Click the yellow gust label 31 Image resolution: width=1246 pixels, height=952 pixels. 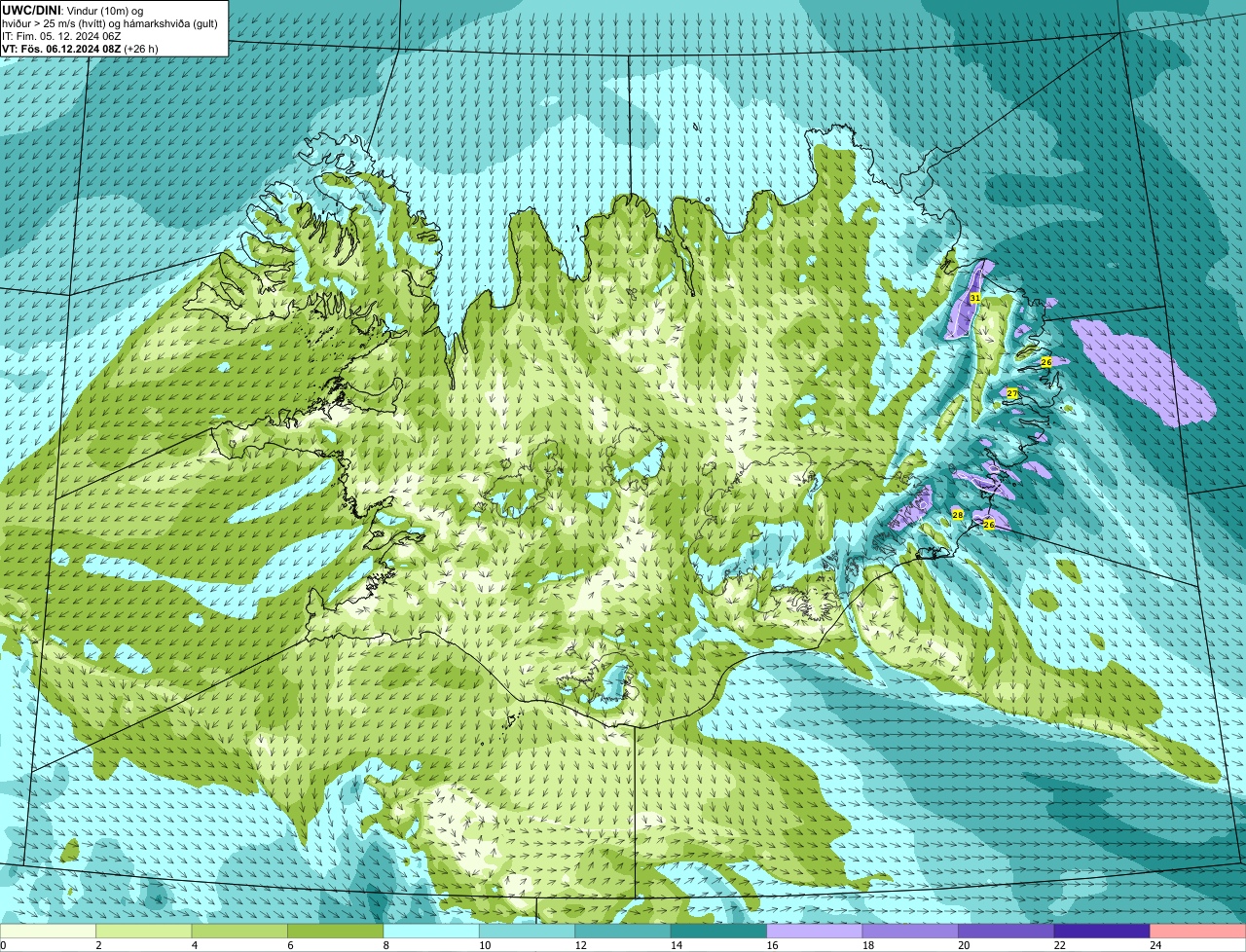click(x=974, y=298)
